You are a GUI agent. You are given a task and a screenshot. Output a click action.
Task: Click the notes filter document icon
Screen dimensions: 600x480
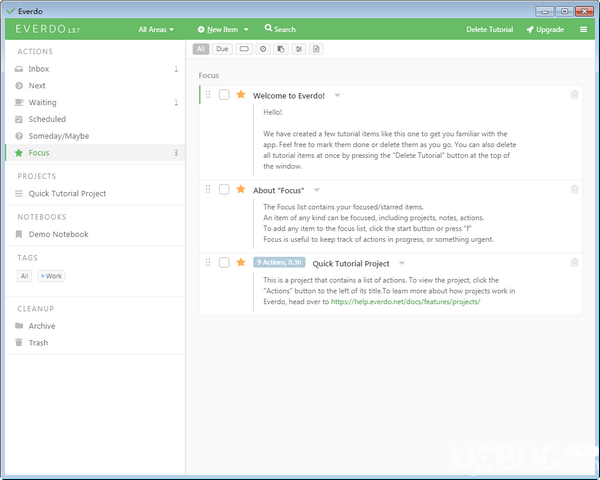(x=316, y=48)
